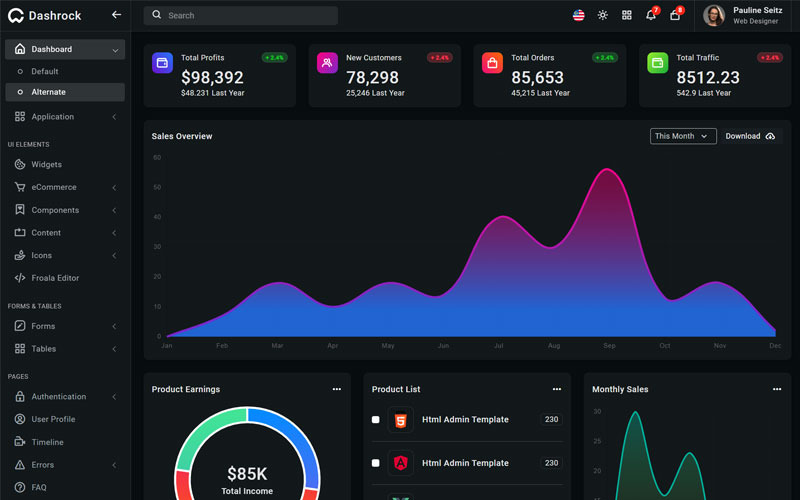Expand the Tables submenu chevron
The height and width of the screenshot is (500, 800).
[x=114, y=349]
